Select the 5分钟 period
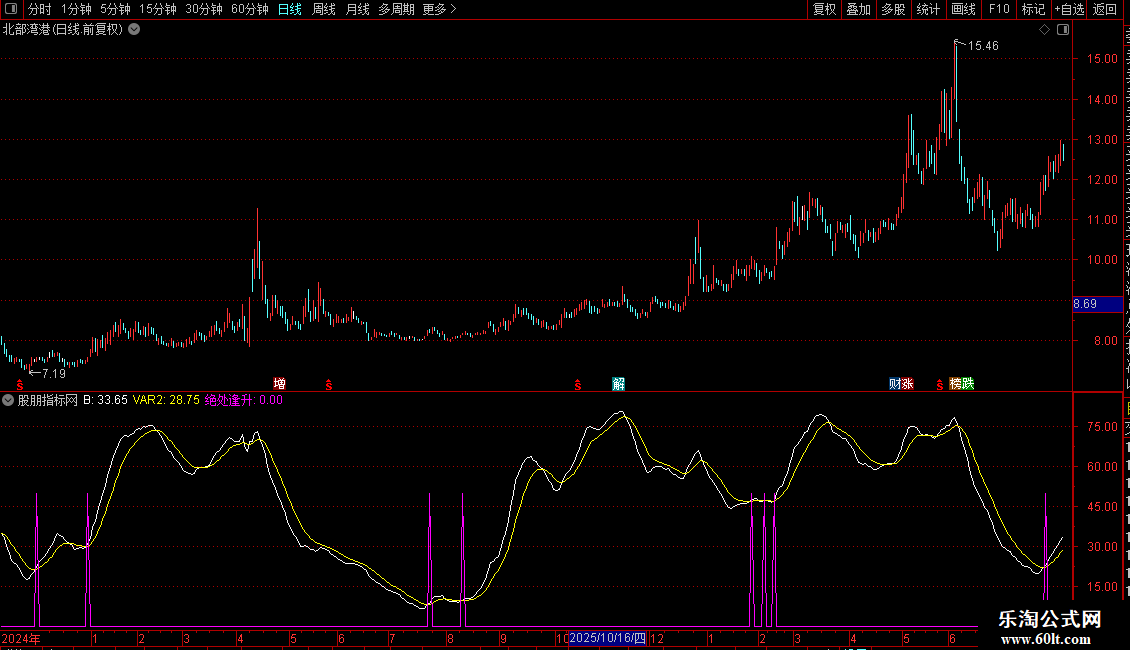Viewport: 1130px width, 650px height. [x=115, y=9]
